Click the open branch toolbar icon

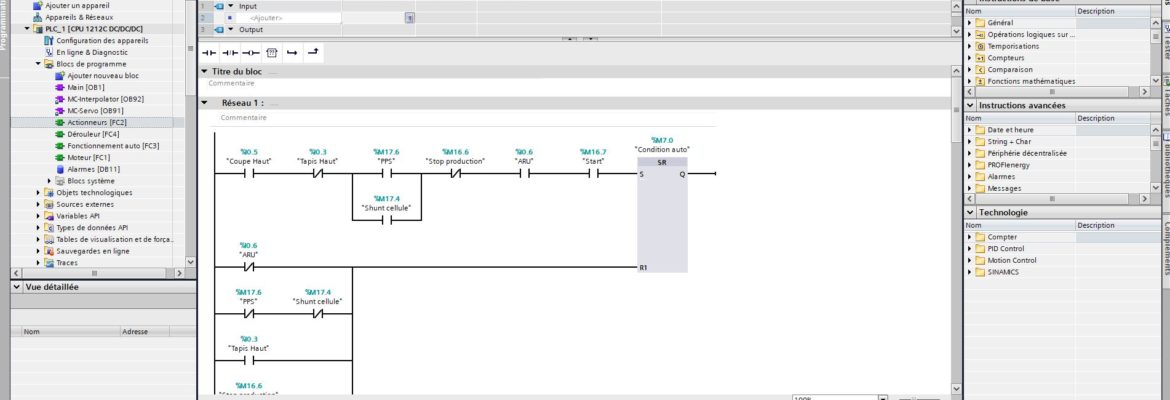[x=292, y=52]
